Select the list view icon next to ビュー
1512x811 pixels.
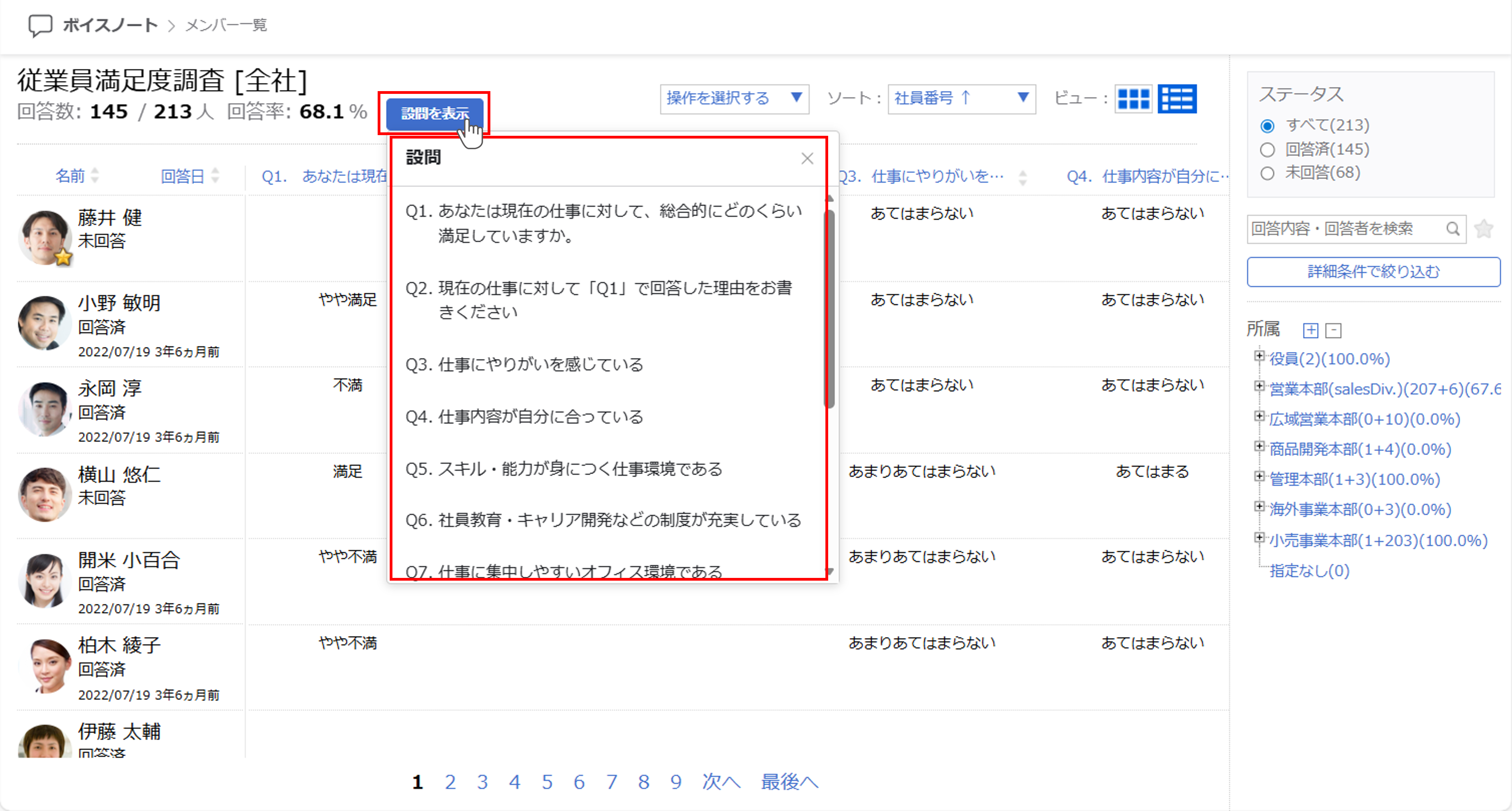pyautogui.click(x=1177, y=99)
